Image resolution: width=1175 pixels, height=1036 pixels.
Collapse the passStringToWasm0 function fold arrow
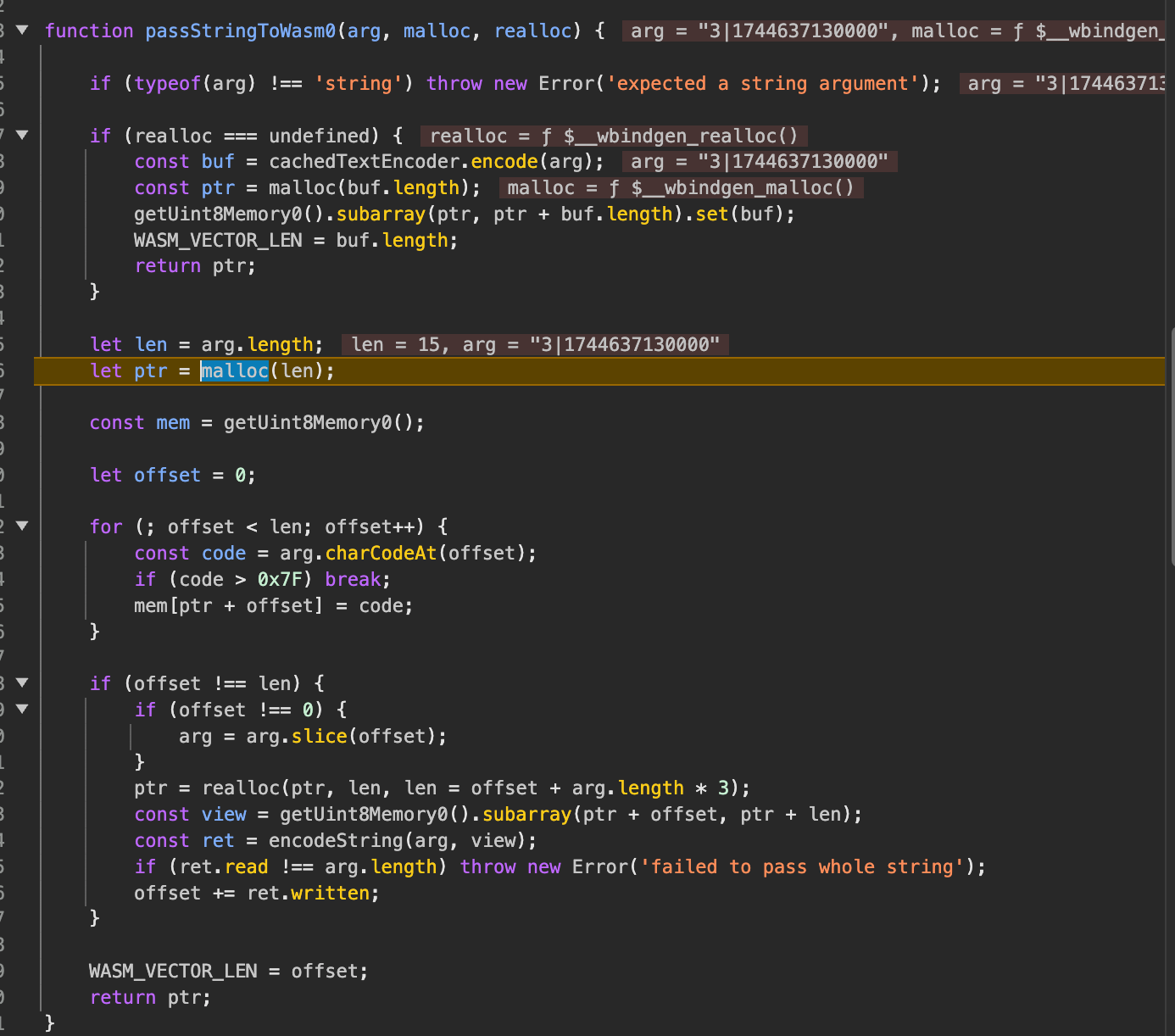[x=22, y=31]
